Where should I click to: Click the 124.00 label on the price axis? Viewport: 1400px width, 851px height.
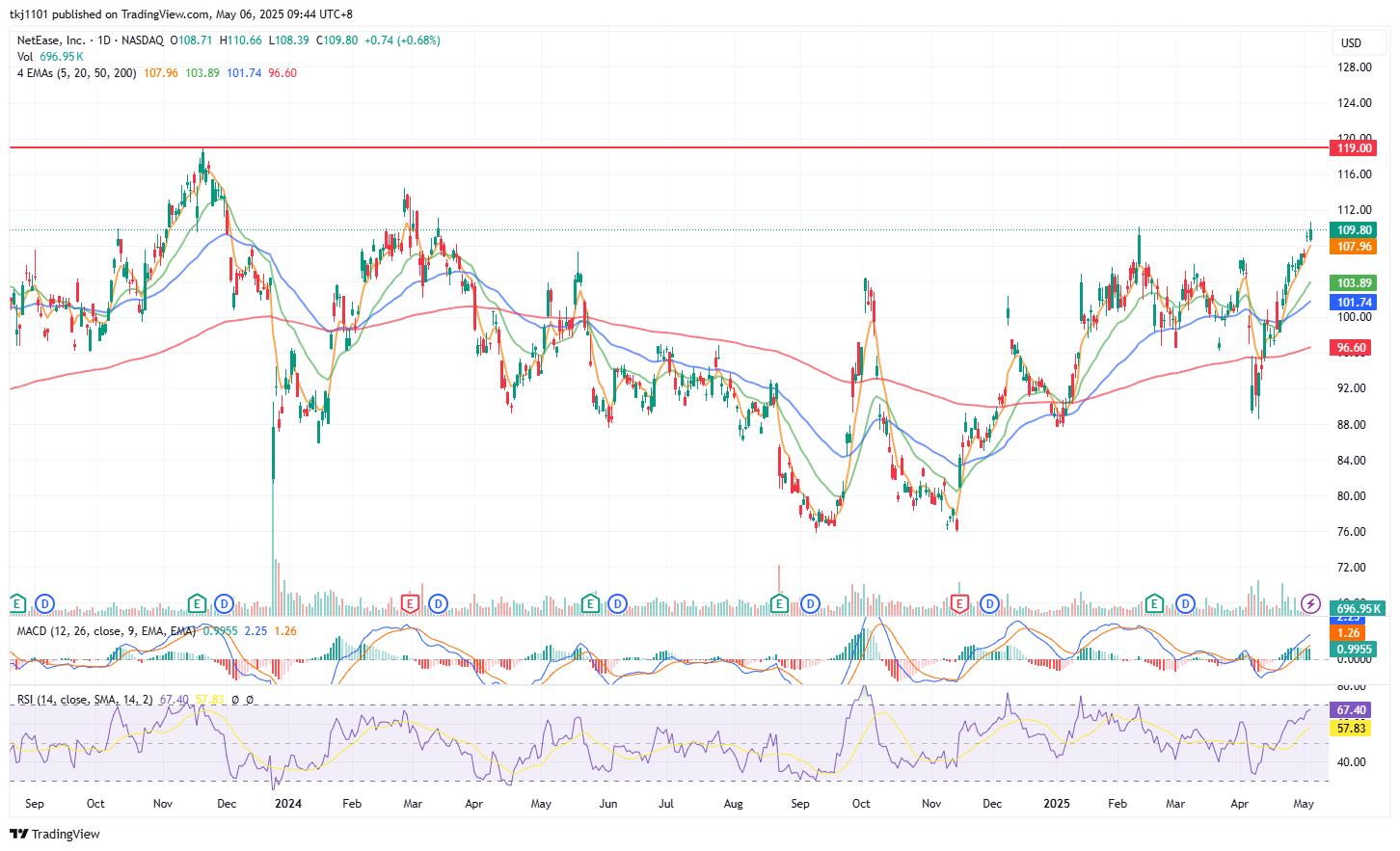pyautogui.click(x=1355, y=103)
